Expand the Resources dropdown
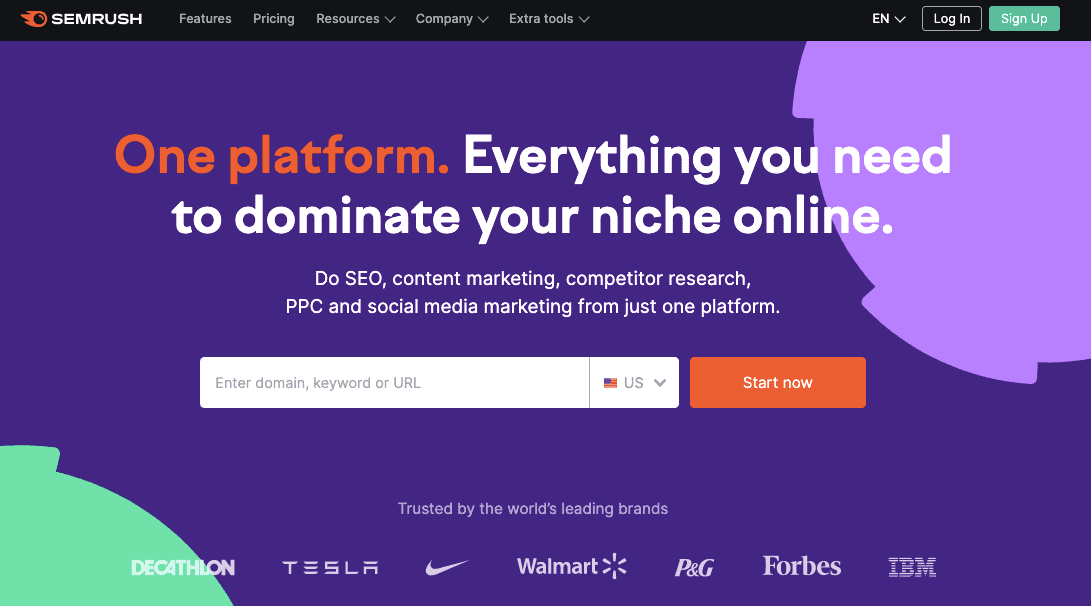 tap(355, 18)
